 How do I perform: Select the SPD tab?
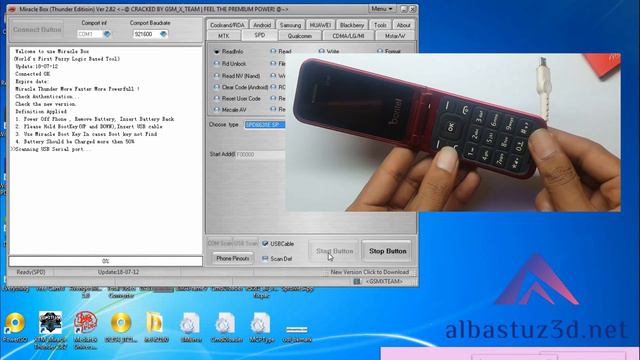[x=260, y=36]
